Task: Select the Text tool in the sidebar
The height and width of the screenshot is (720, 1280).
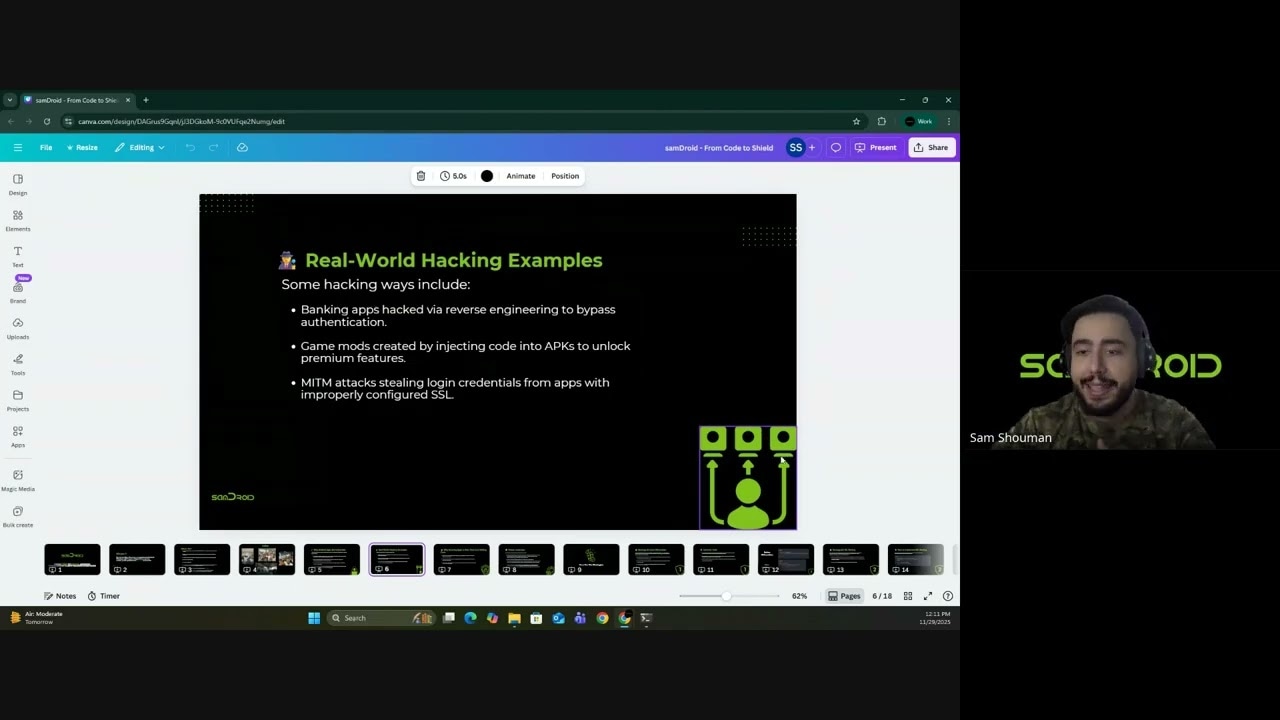Action: click(17, 256)
